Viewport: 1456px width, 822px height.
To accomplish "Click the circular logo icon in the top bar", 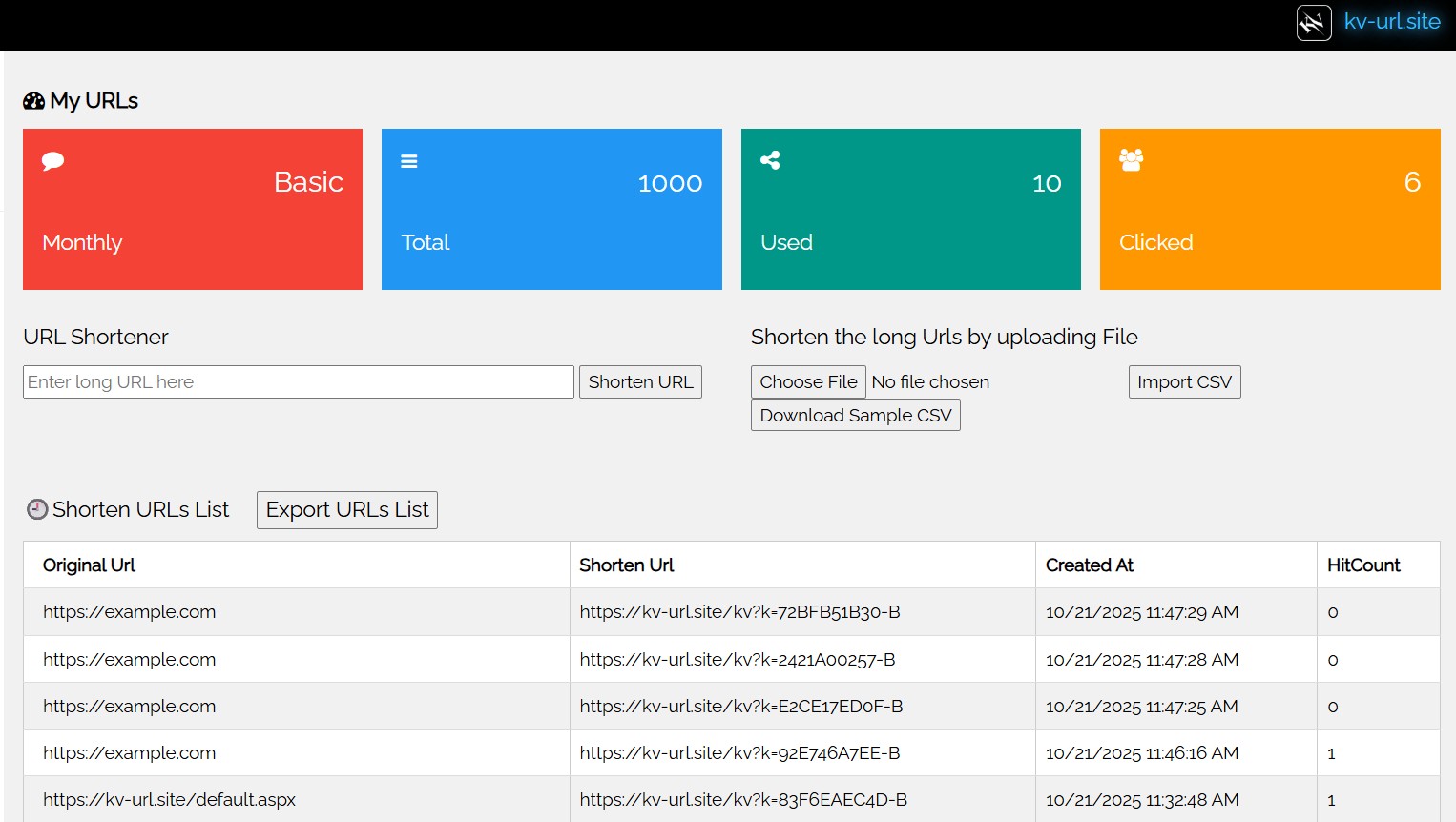I will click(x=1314, y=22).
